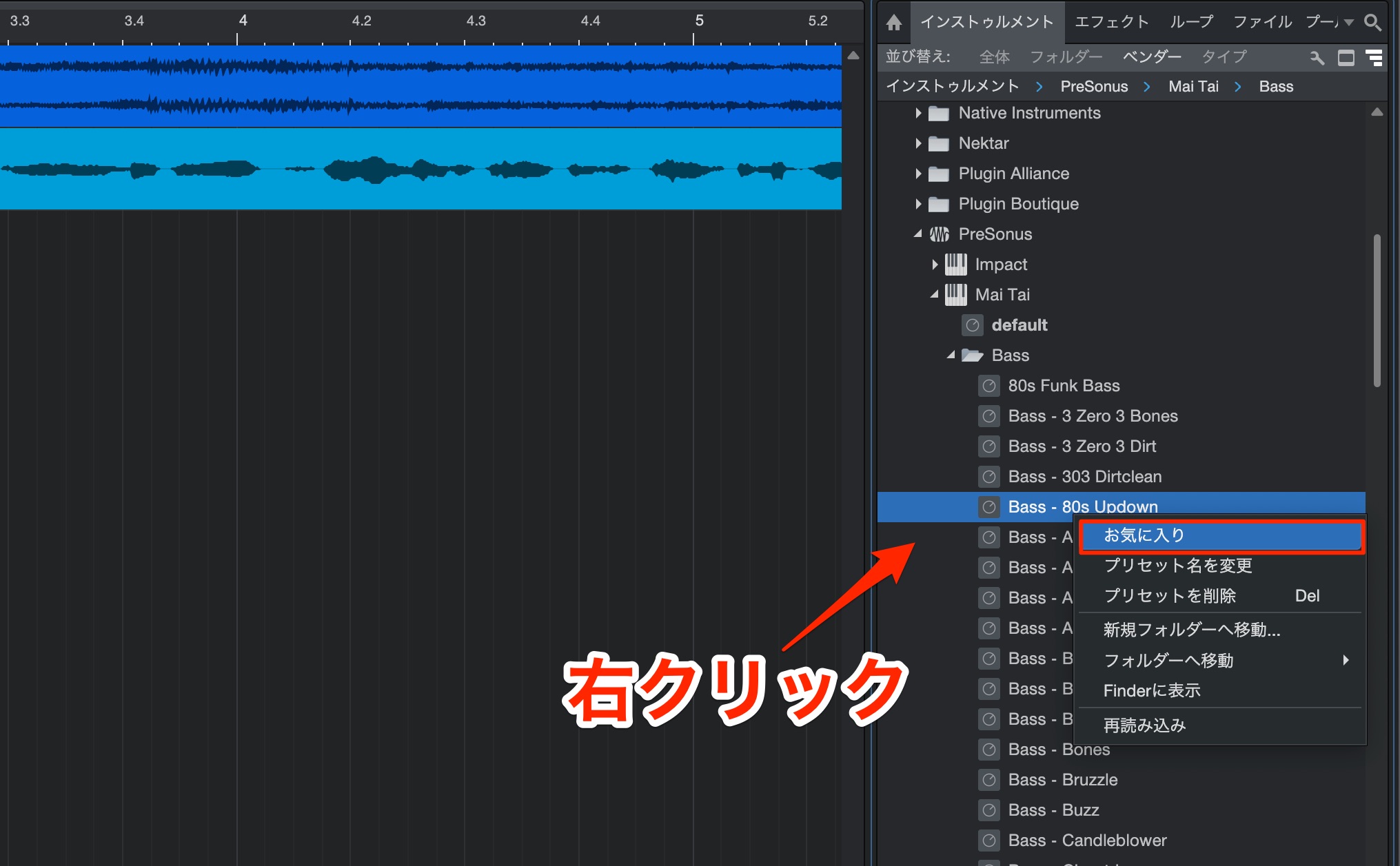This screenshot has width=1400, height=866.
Task: Choose 新規フォルダーへ移動... in context menu
Action: (x=1219, y=630)
